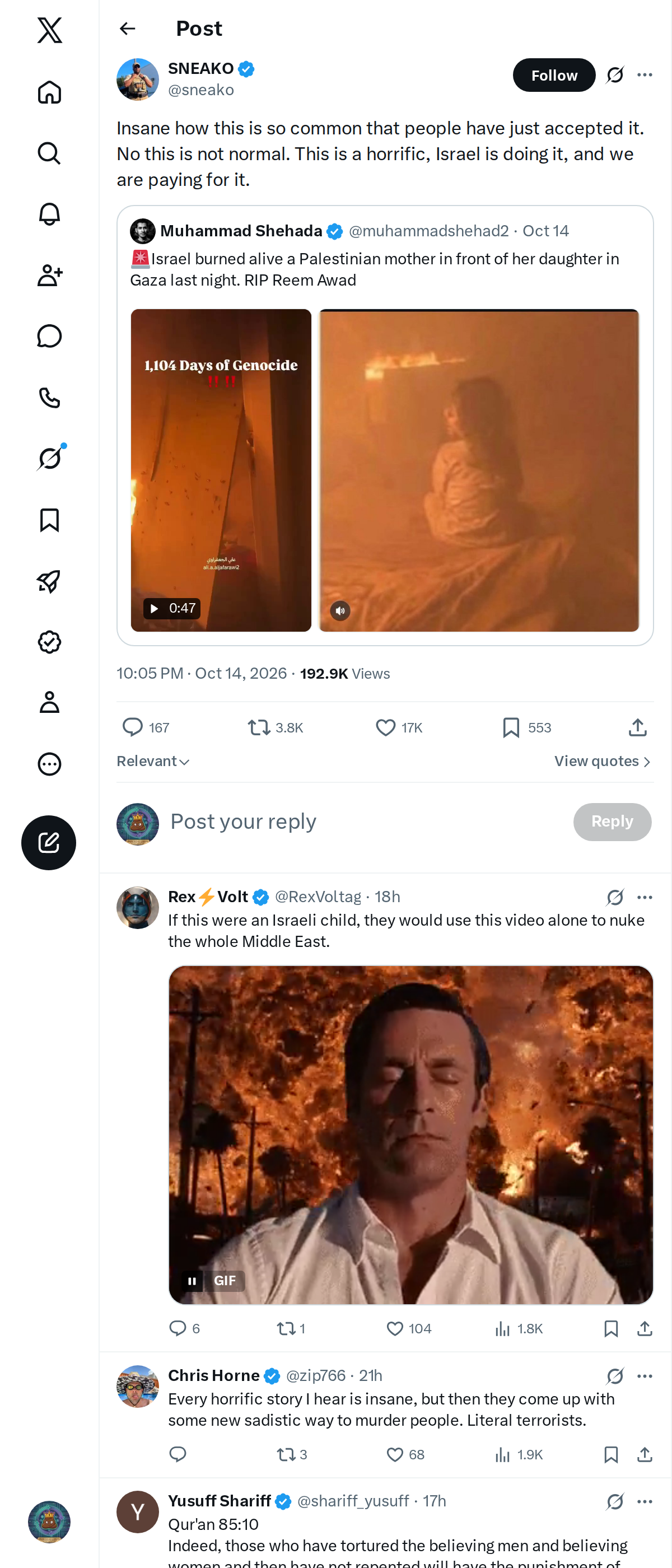Like SNEAKO's post with 17K likes
This screenshot has height=1568, width=672.
[399, 727]
